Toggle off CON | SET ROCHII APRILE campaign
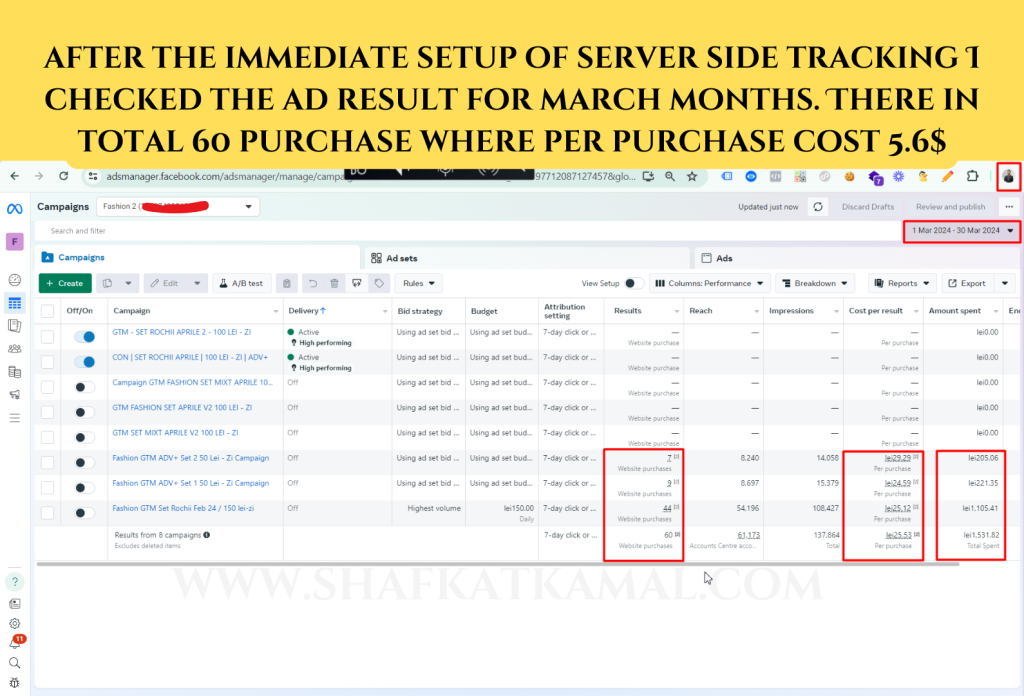Image resolution: width=1024 pixels, height=696 pixels. pos(84,362)
